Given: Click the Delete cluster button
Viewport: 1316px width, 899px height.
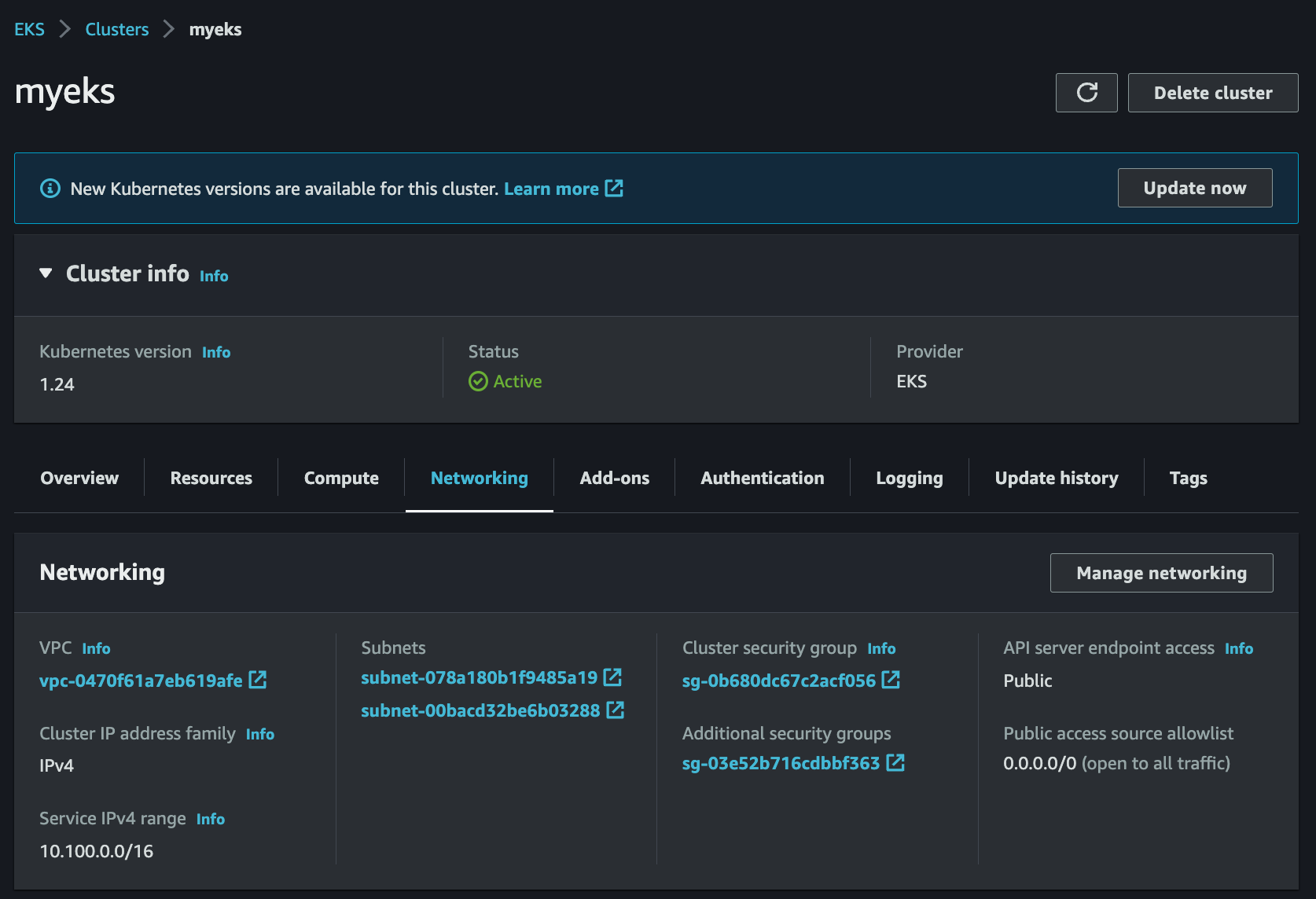Looking at the screenshot, I should (1213, 93).
